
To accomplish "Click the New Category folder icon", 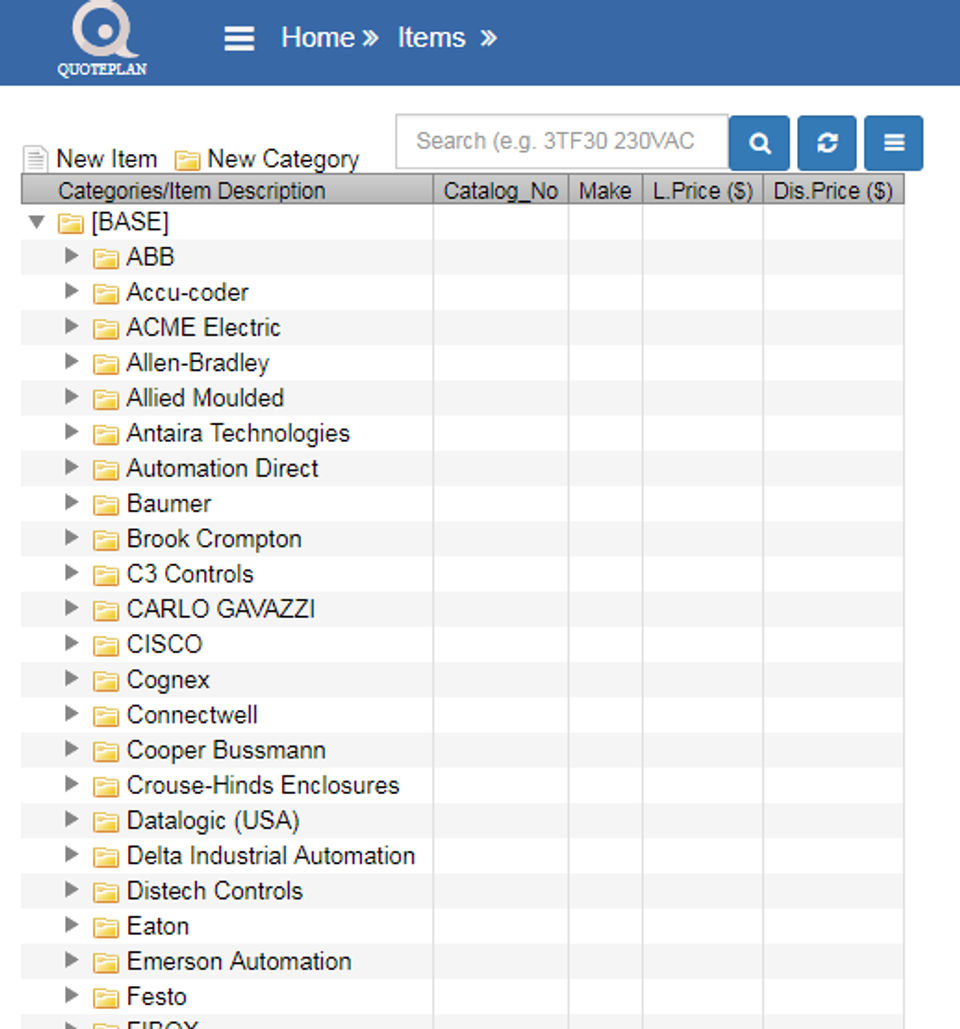I will coord(187,159).
